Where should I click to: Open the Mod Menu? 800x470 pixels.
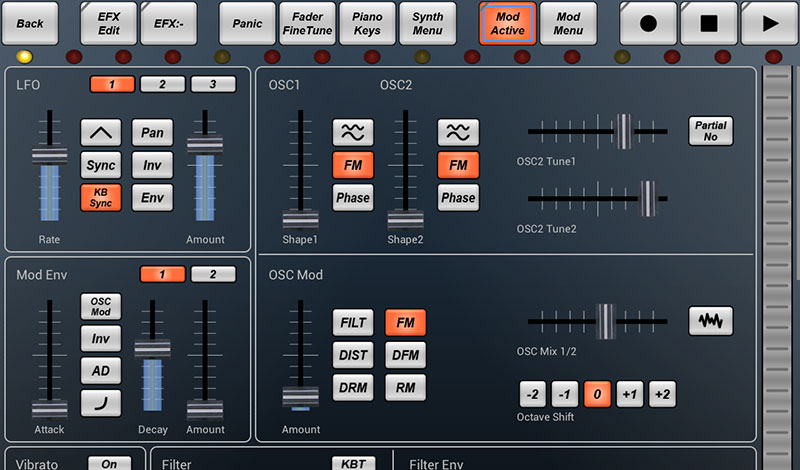click(x=568, y=23)
